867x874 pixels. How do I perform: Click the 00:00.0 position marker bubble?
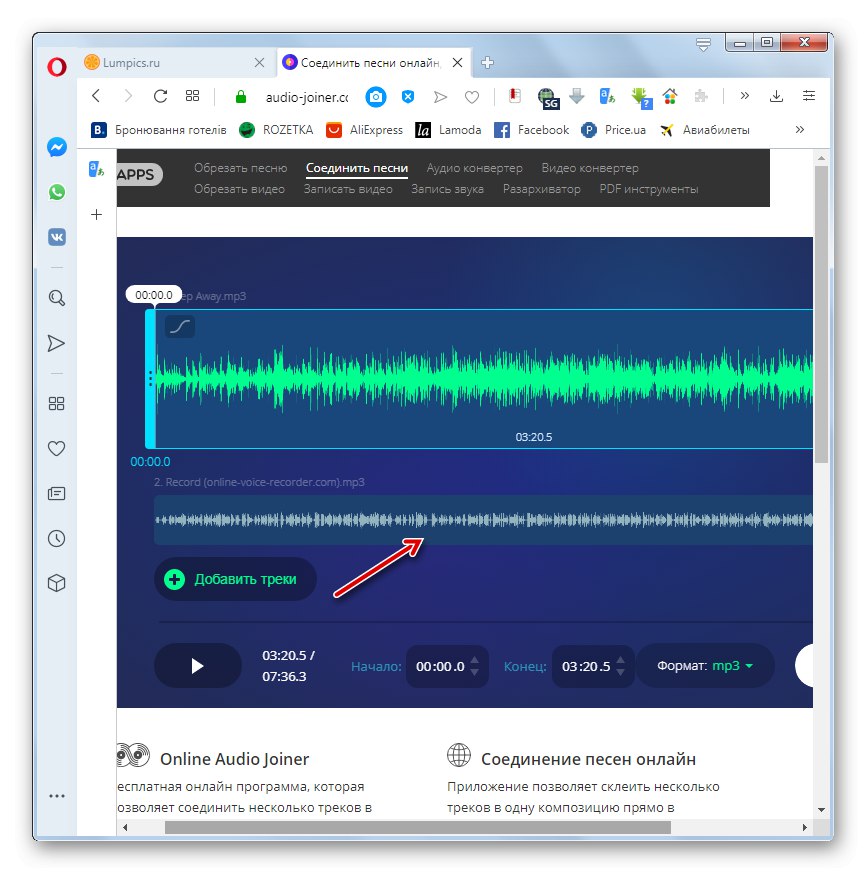(x=154, y=295)
